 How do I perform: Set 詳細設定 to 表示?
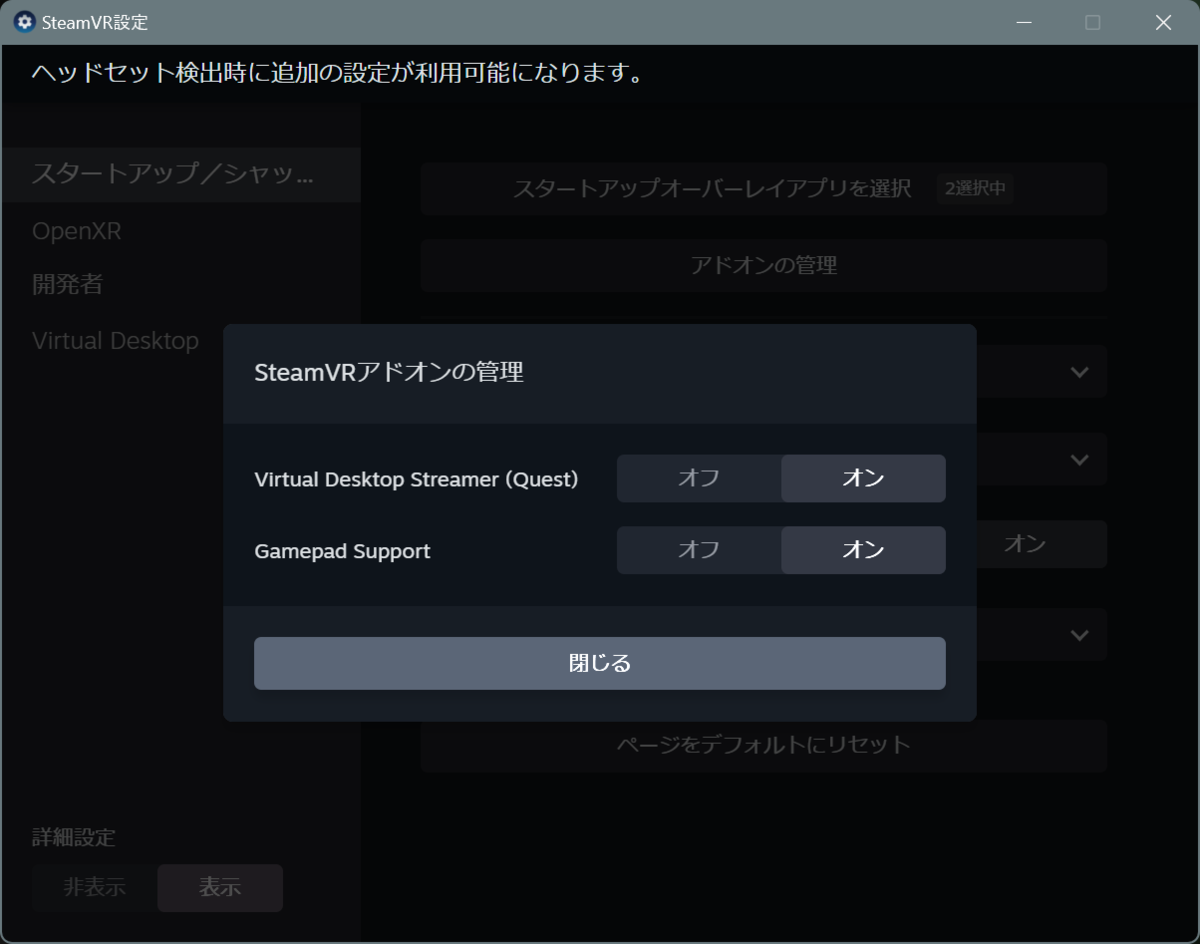220,887
